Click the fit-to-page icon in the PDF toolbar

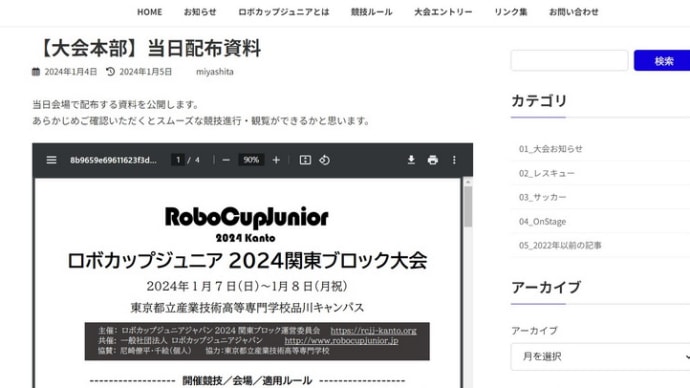point(305,160)
